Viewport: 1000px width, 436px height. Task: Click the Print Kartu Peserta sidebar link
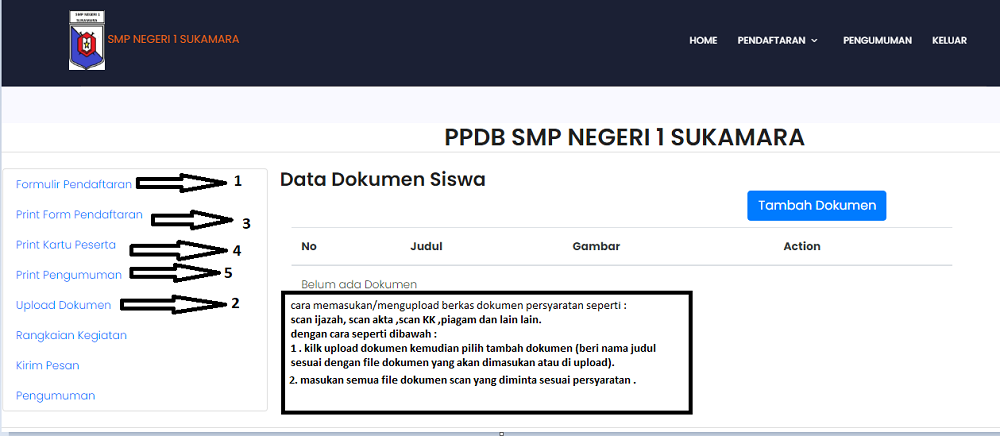66,245
